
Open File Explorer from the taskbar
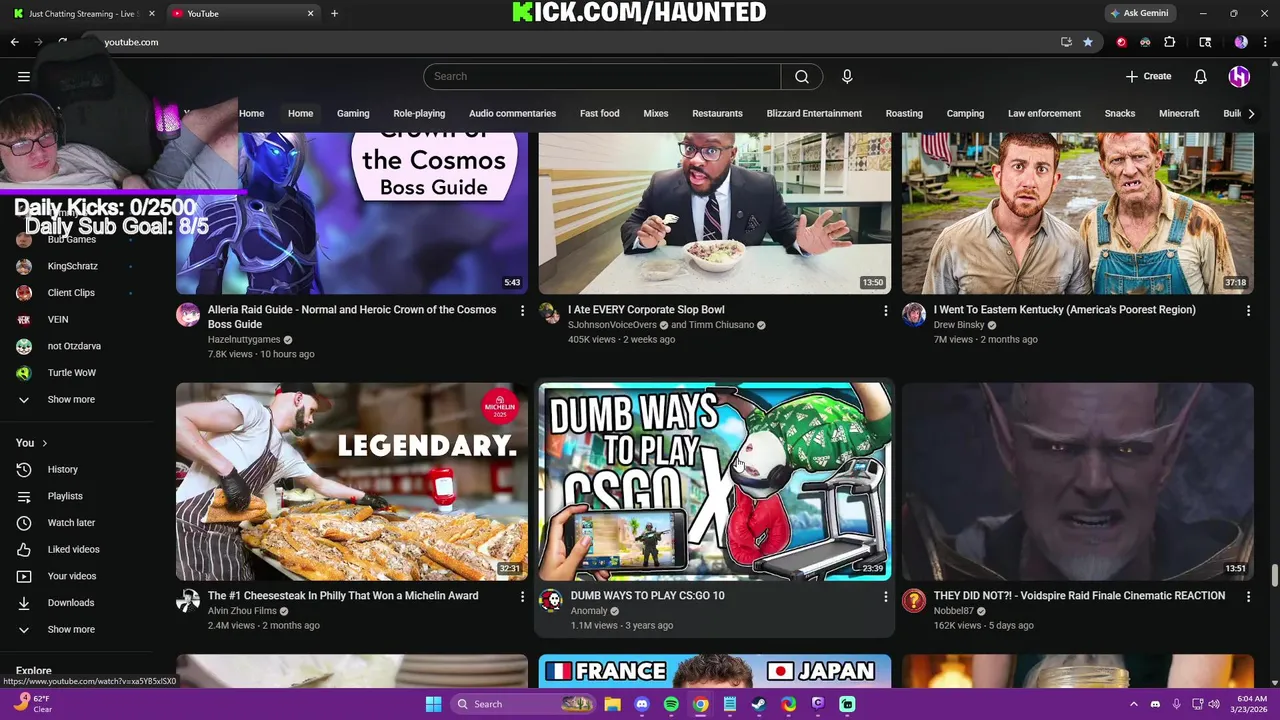tap(612, 704)
